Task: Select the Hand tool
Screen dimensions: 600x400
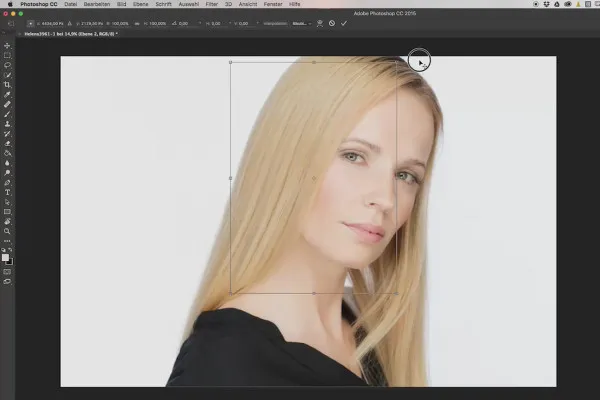Action: point(7,222)
